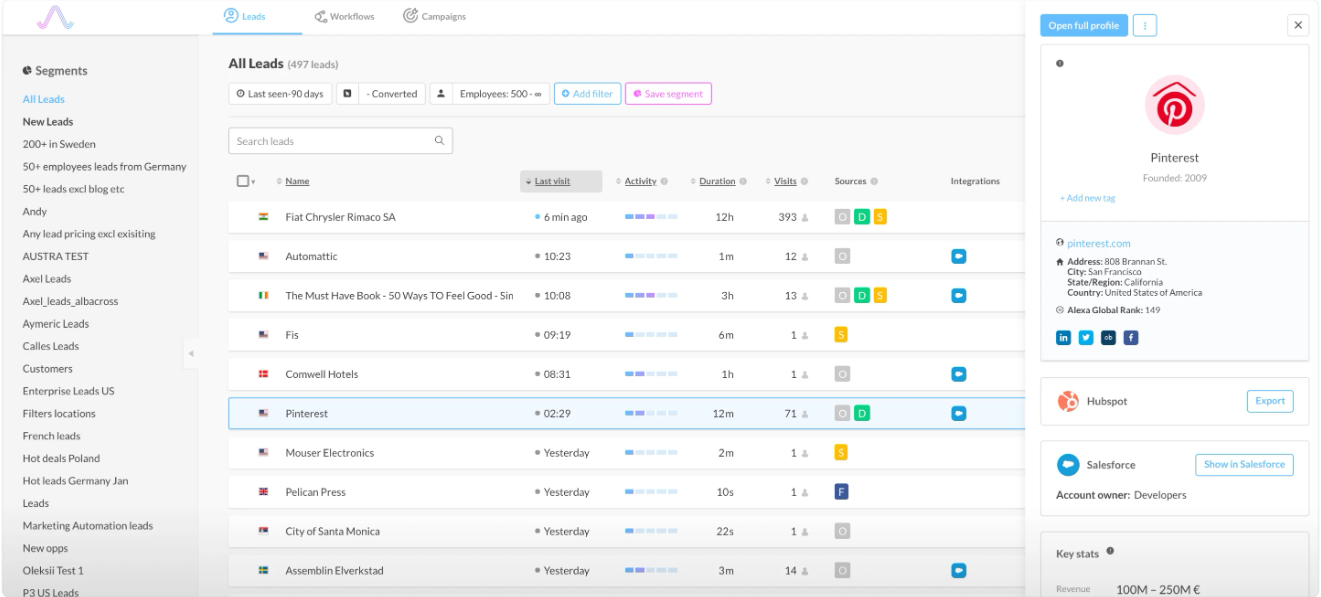Open the Last seen-90 days filter

click(280, 94)
